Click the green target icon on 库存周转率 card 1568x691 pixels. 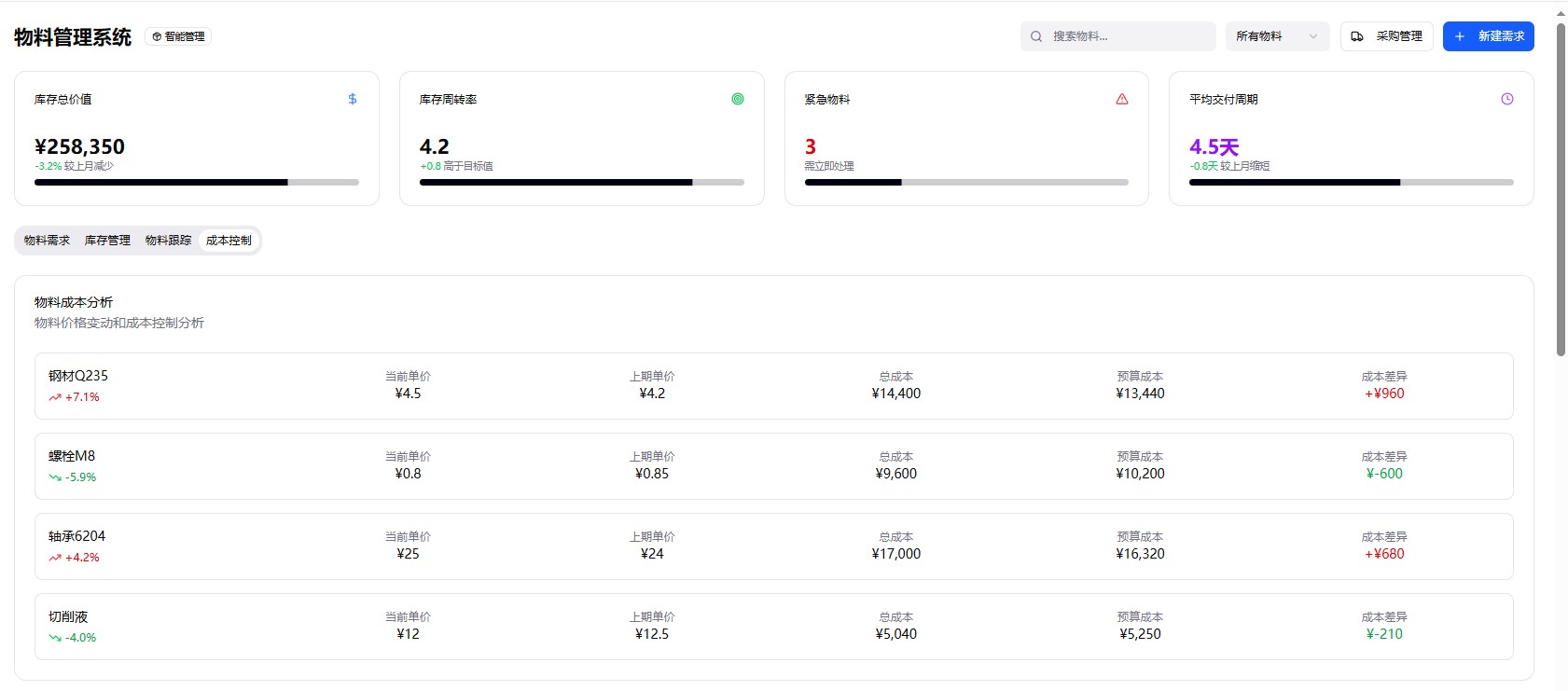(x=738, y=99)
